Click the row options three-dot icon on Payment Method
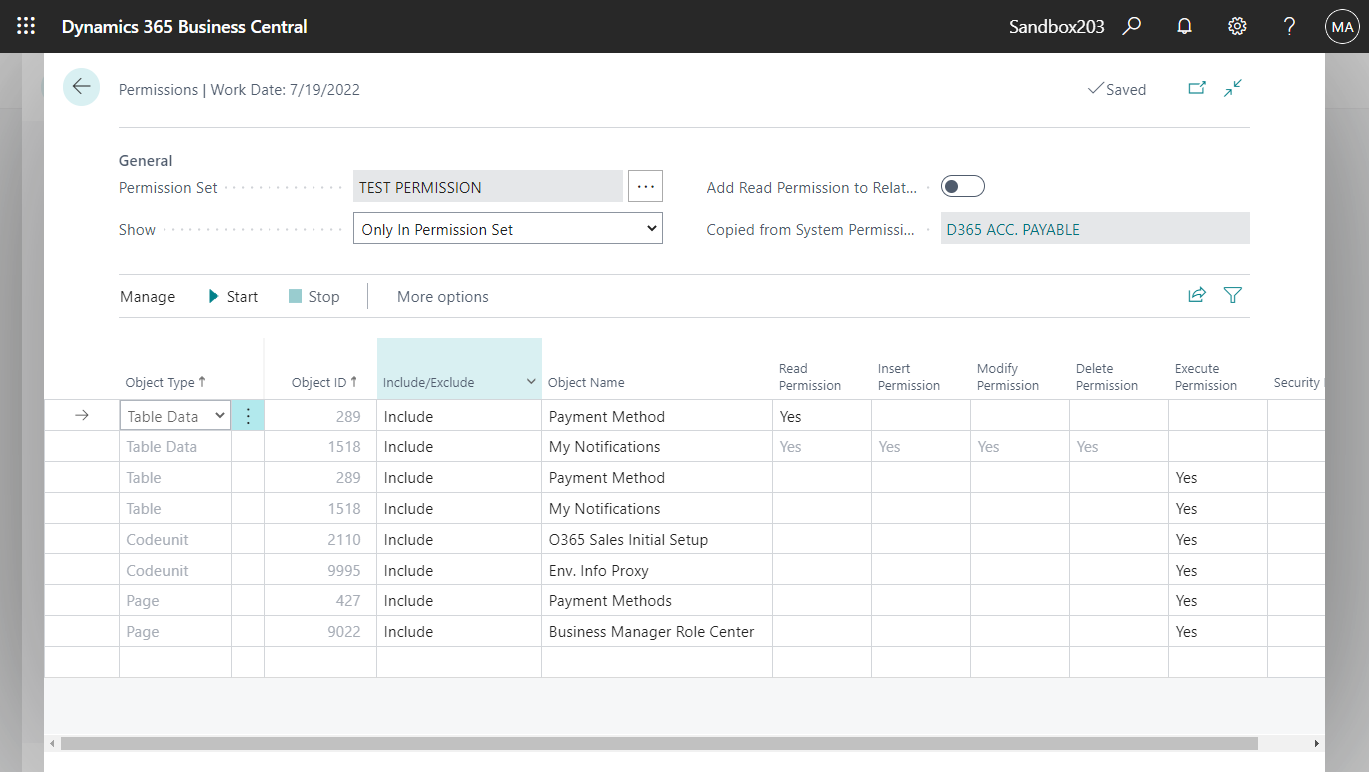This screenshot has height=772, width=1369. point(247,415)
